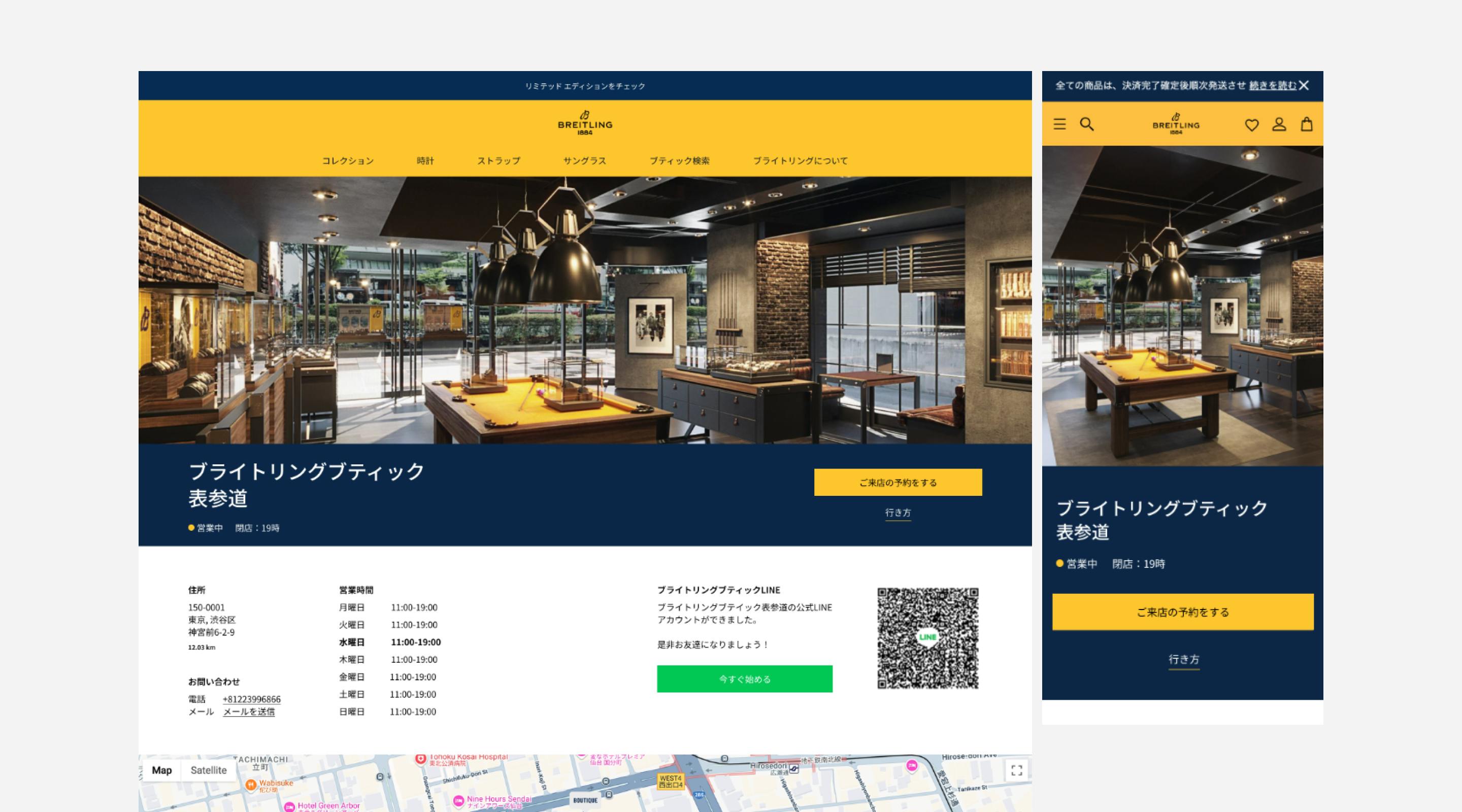Open the サングラス navigation item
This screenshot has width=1462, height=812.
coord(584,161)
